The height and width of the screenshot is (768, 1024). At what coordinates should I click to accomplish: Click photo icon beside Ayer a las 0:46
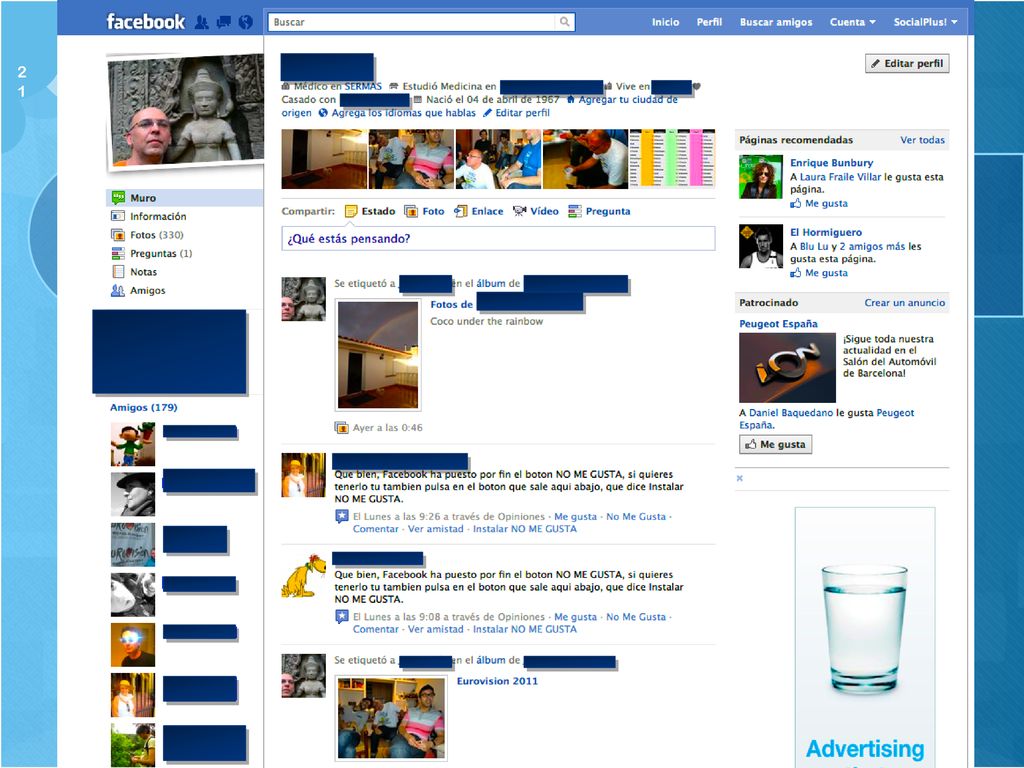341,428
